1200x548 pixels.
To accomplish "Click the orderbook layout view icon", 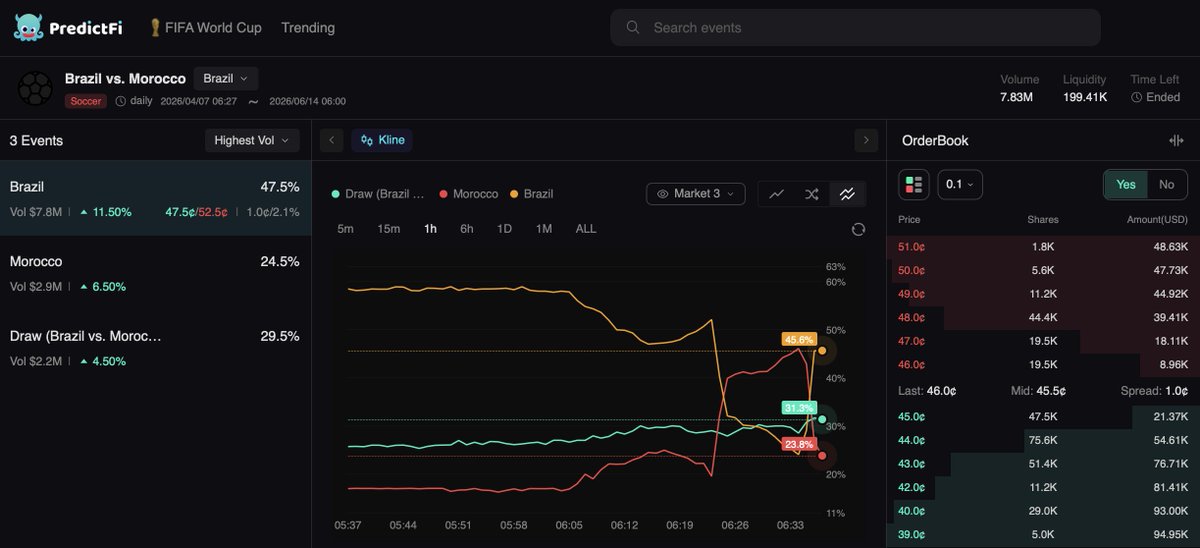I will [x=913, y=184].
